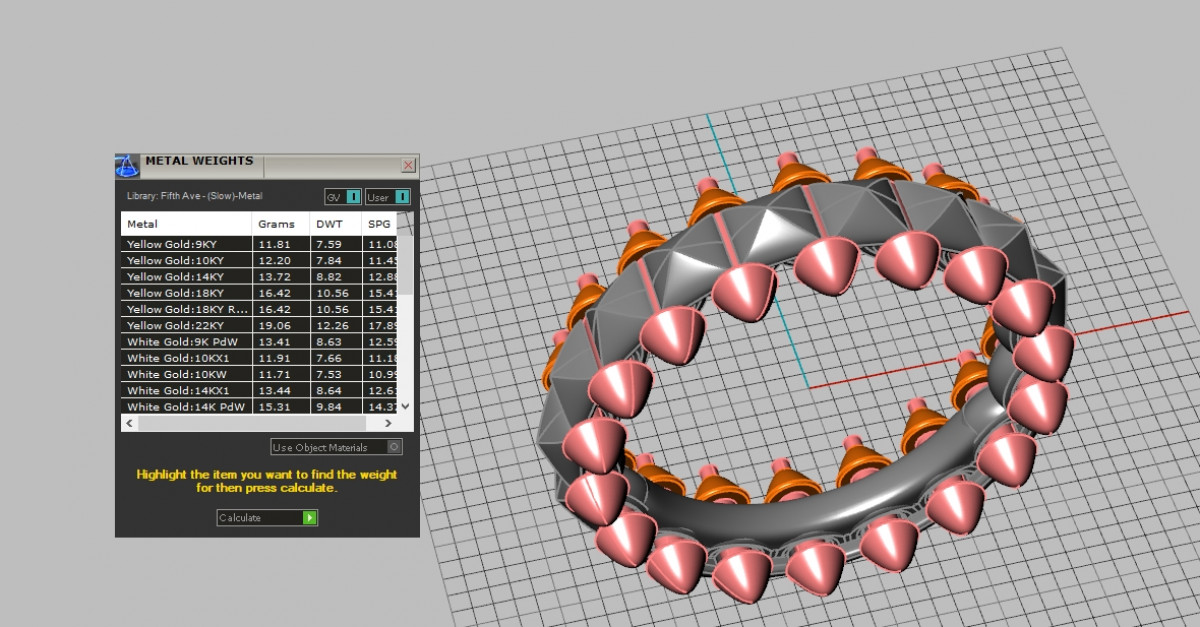
Task: Toggle the User library switch
Action: pos(402,197)
